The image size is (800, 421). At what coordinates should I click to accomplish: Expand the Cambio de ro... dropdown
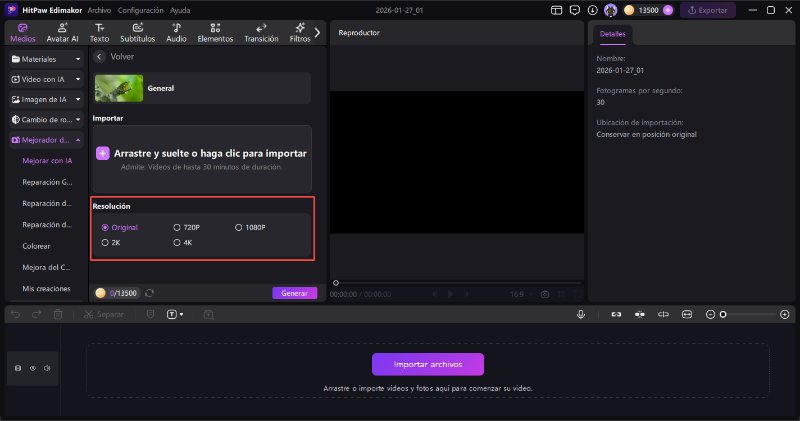click(x=46, y=119)
